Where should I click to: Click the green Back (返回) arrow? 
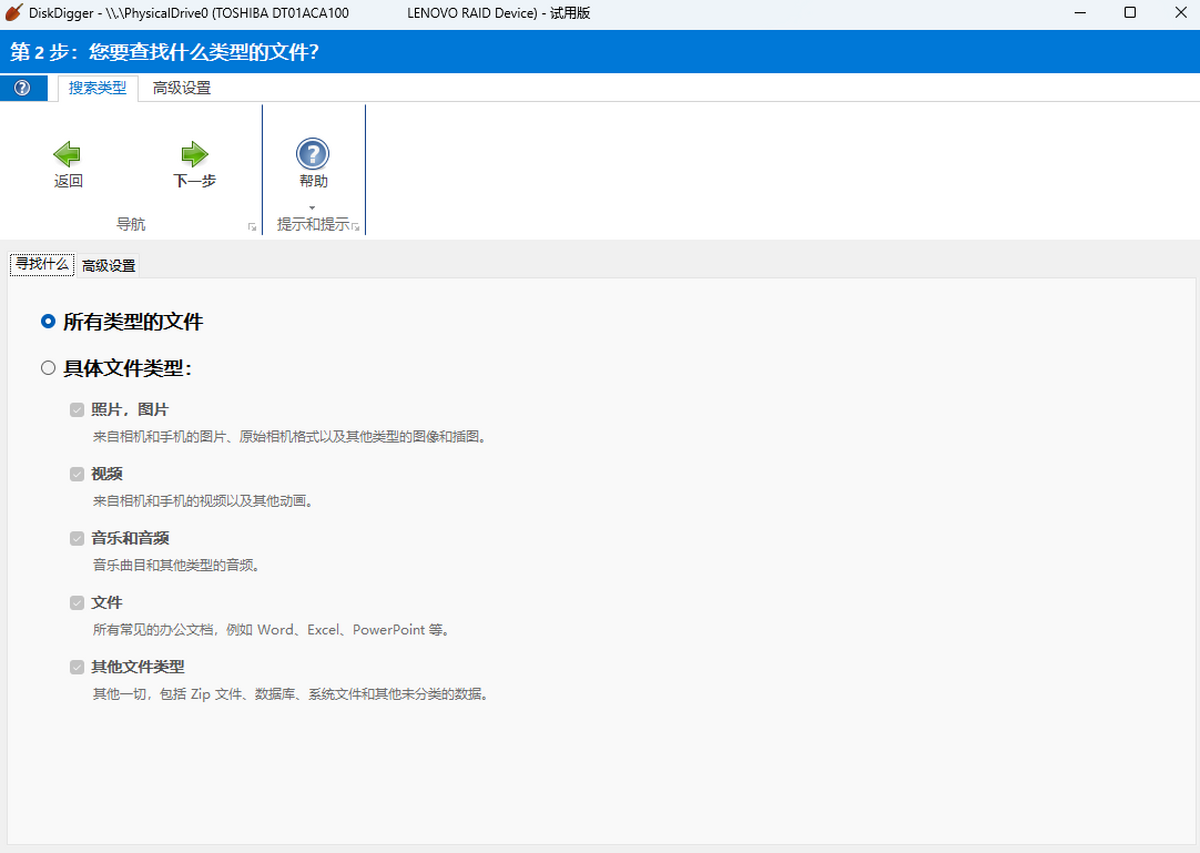click(x=67, y=154)
